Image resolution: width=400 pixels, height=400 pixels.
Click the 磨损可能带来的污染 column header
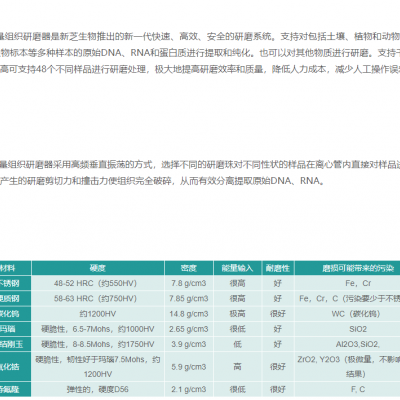pos(347,268)
